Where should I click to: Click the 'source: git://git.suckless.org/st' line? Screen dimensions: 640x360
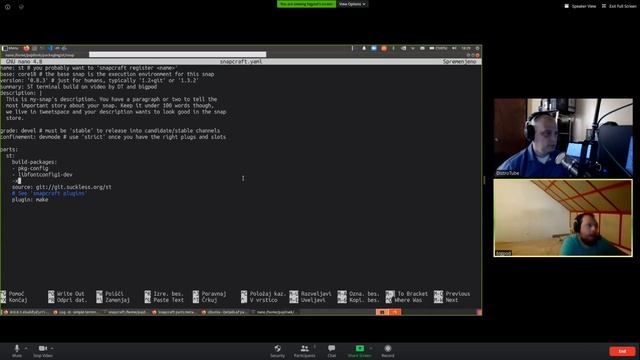point(62,187)
